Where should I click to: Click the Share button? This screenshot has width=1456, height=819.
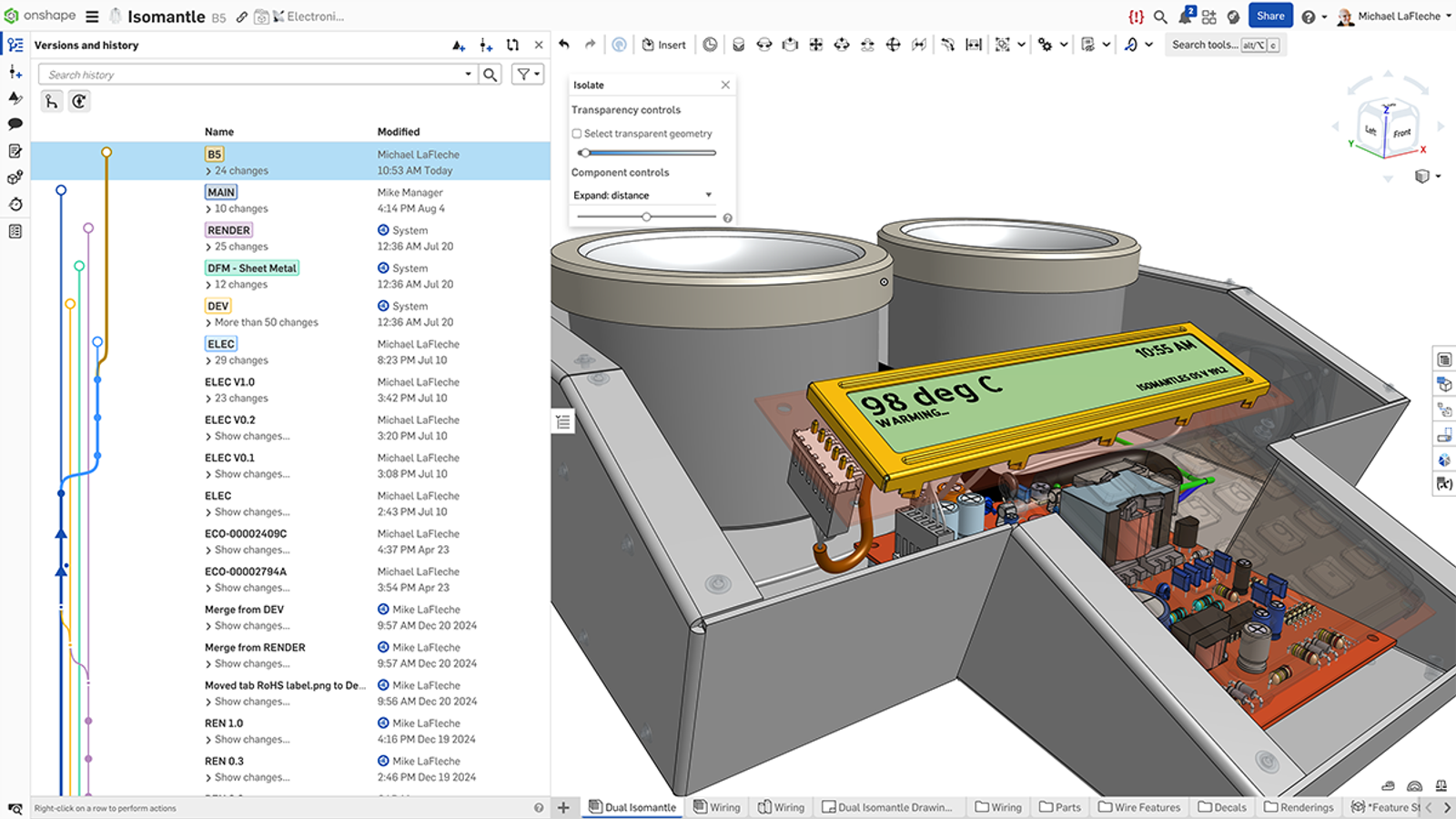1270,15
